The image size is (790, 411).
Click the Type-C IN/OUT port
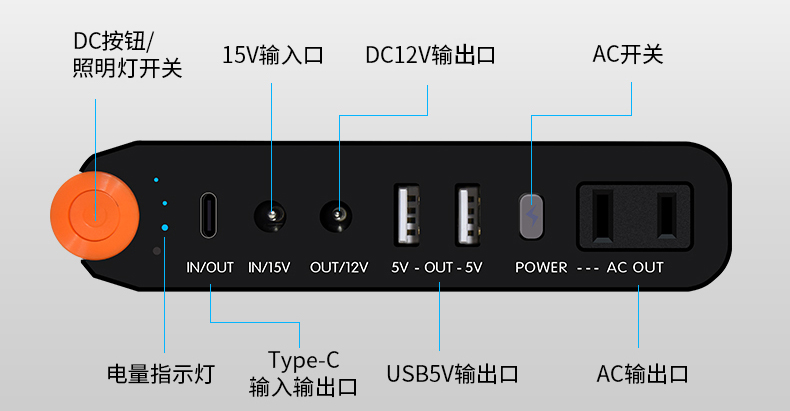point(209,215)
